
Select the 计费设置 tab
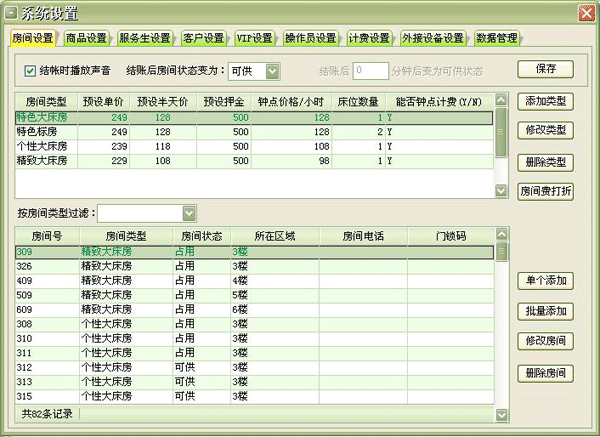[370, 38]
